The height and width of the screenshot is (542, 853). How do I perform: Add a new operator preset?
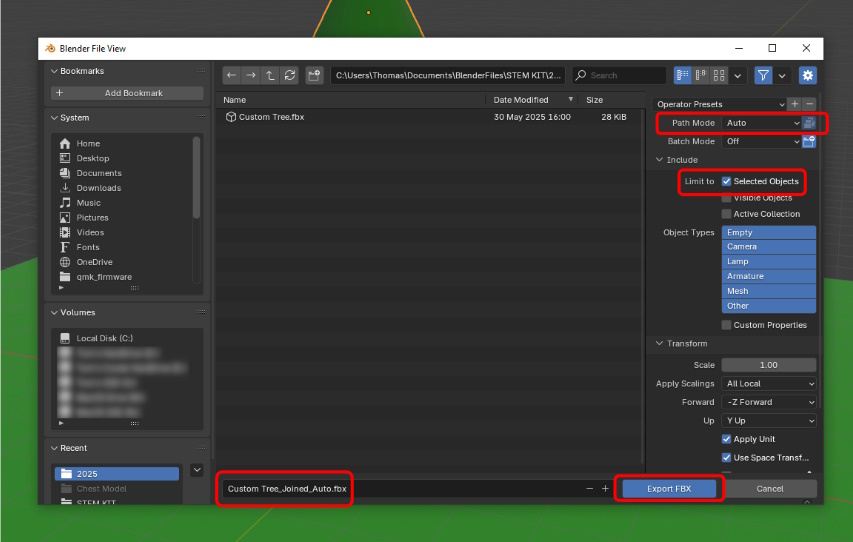tap(795, 104)
